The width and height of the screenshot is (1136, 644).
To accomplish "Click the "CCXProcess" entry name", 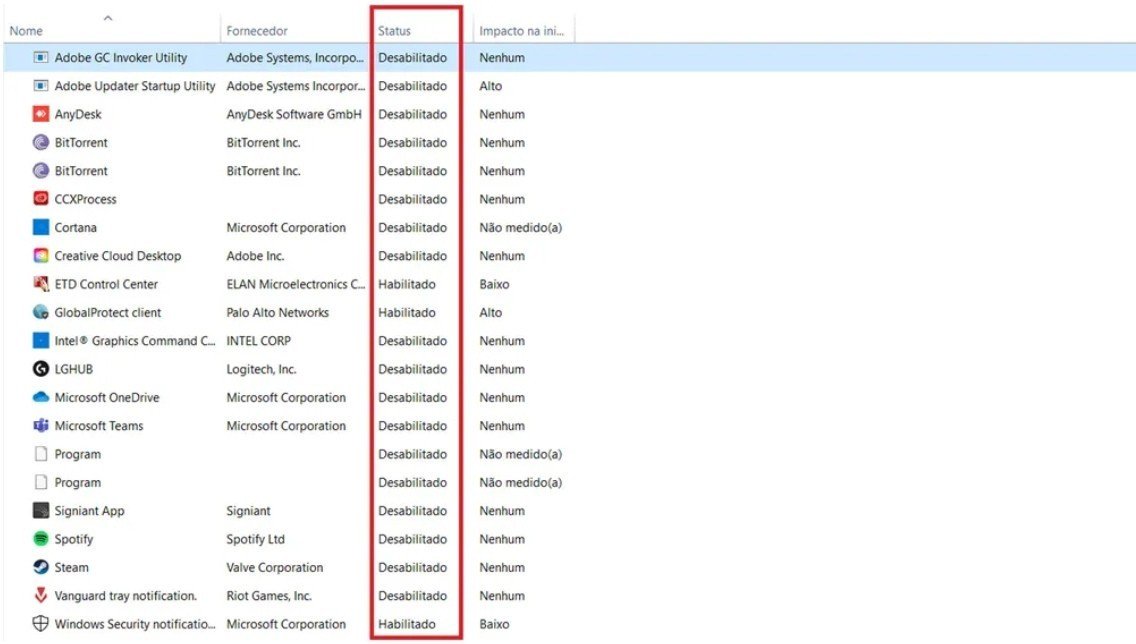I will pos(85,198).
